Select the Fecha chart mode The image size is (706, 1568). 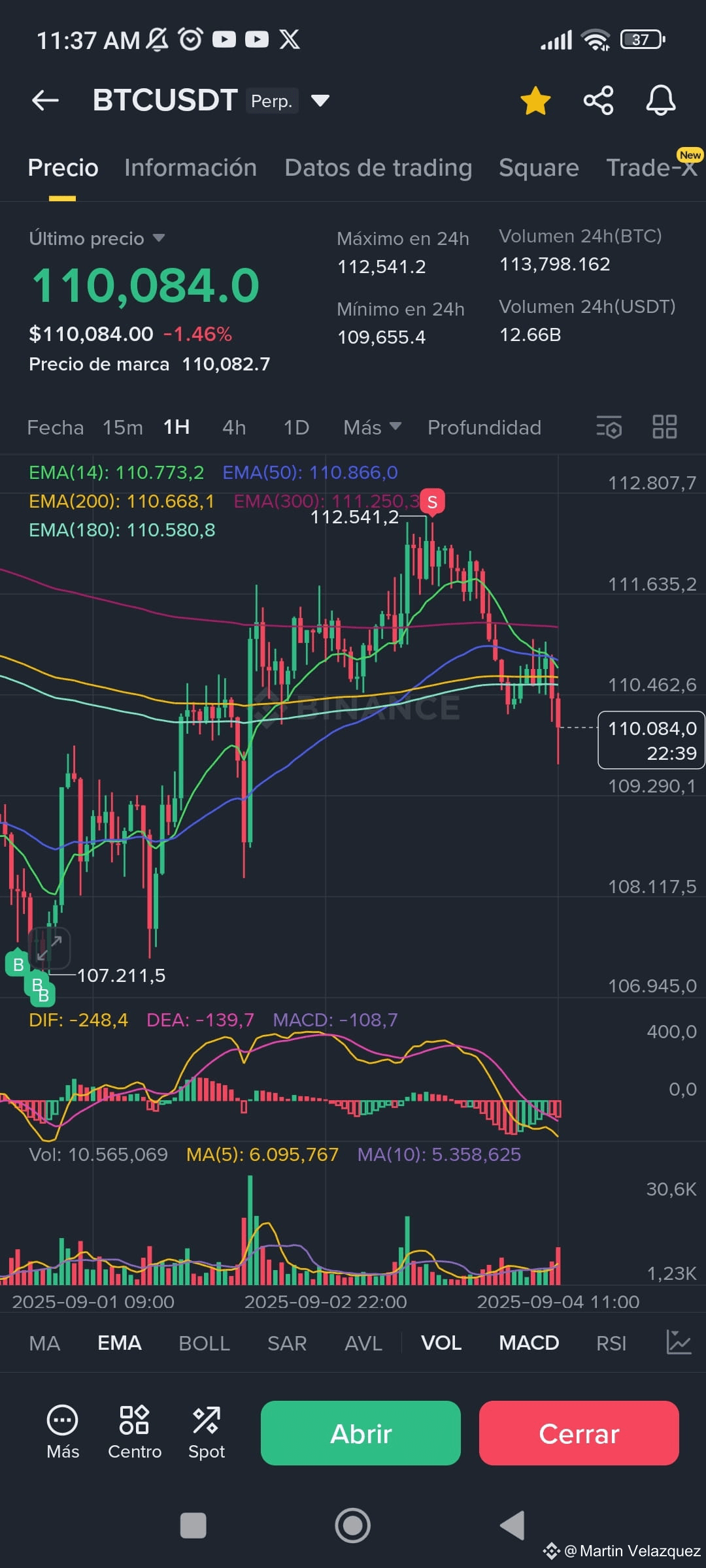coord(56,427)
